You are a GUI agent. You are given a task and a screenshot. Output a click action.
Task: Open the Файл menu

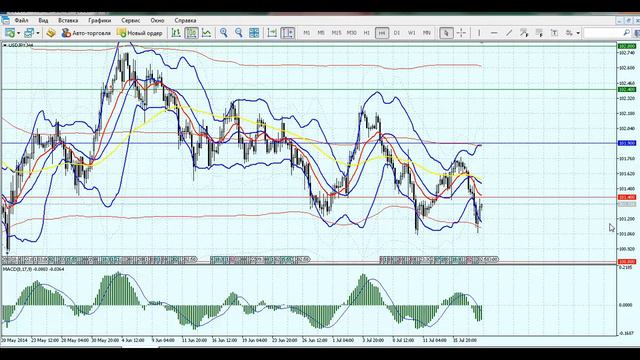pos(21,20)
